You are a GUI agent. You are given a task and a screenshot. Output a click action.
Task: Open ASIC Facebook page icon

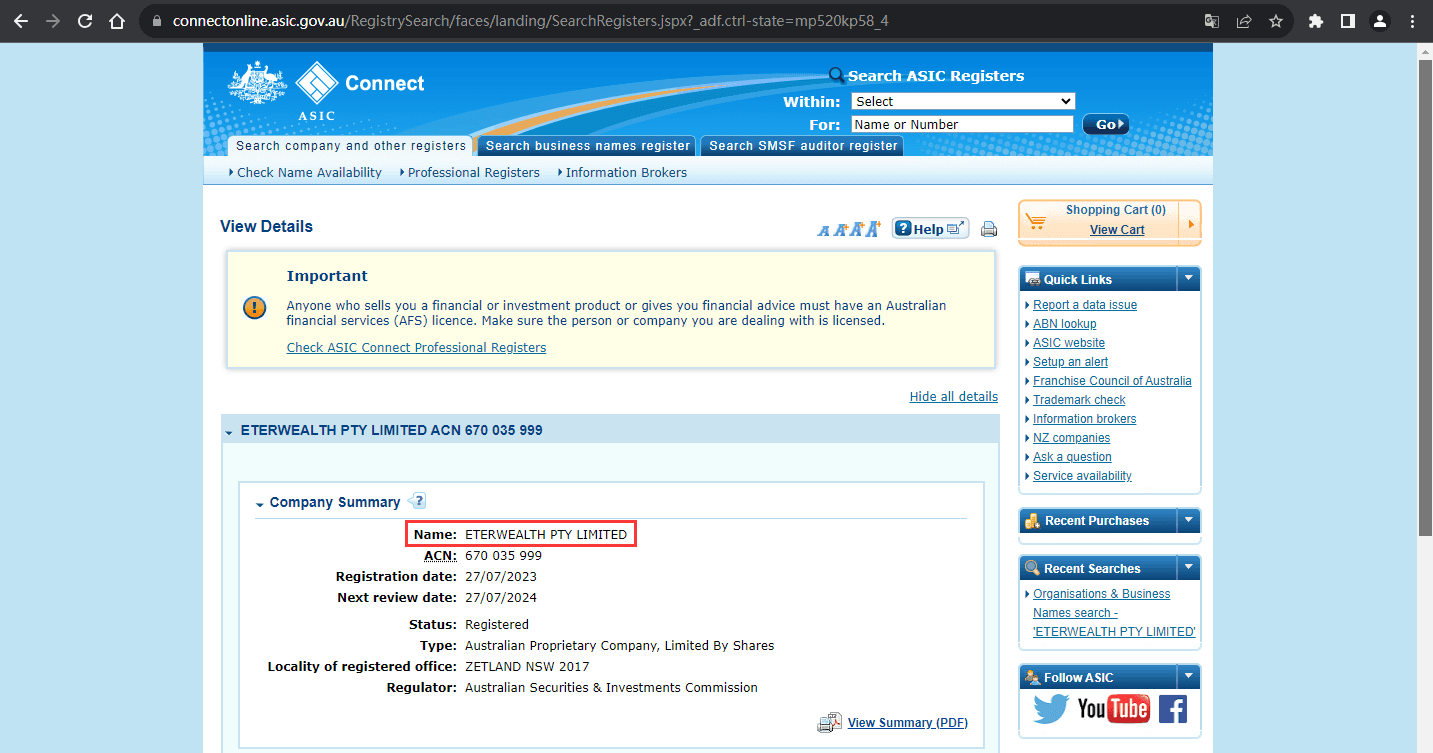(1172, 709)
